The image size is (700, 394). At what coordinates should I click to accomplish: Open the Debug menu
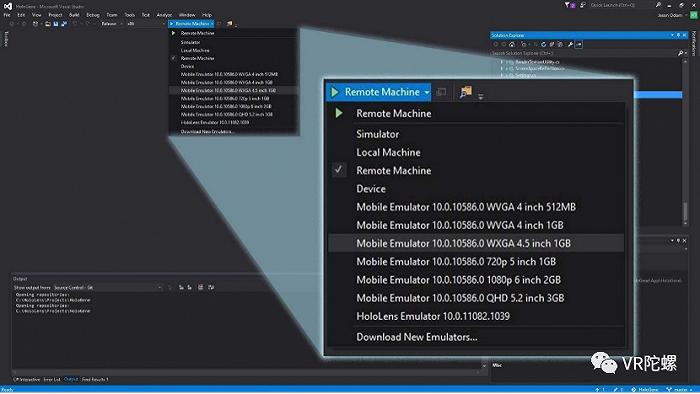[x=92, y=15]
